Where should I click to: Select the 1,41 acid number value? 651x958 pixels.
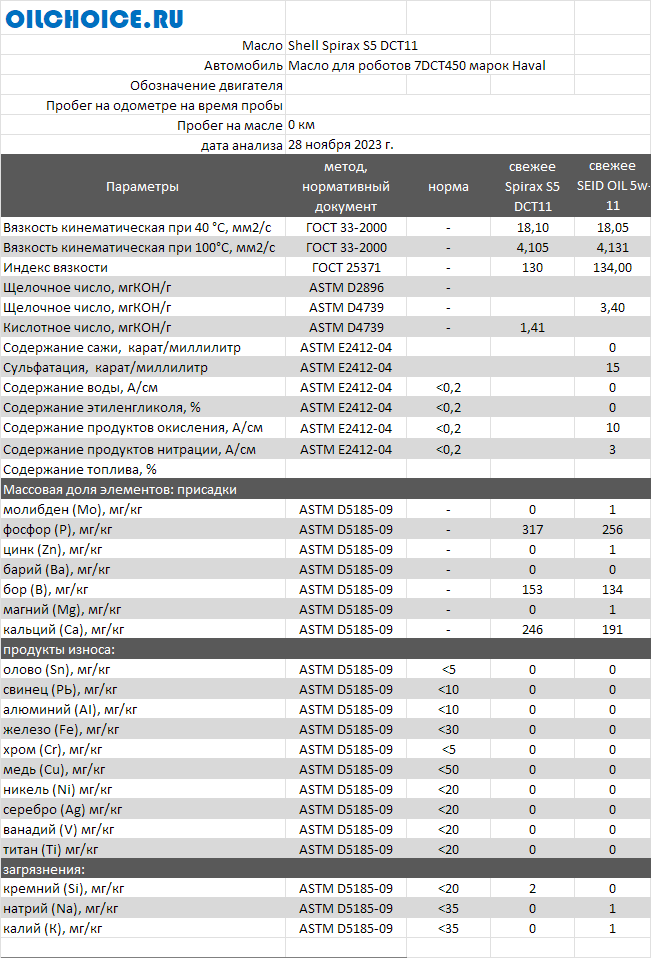click(533, 327)
